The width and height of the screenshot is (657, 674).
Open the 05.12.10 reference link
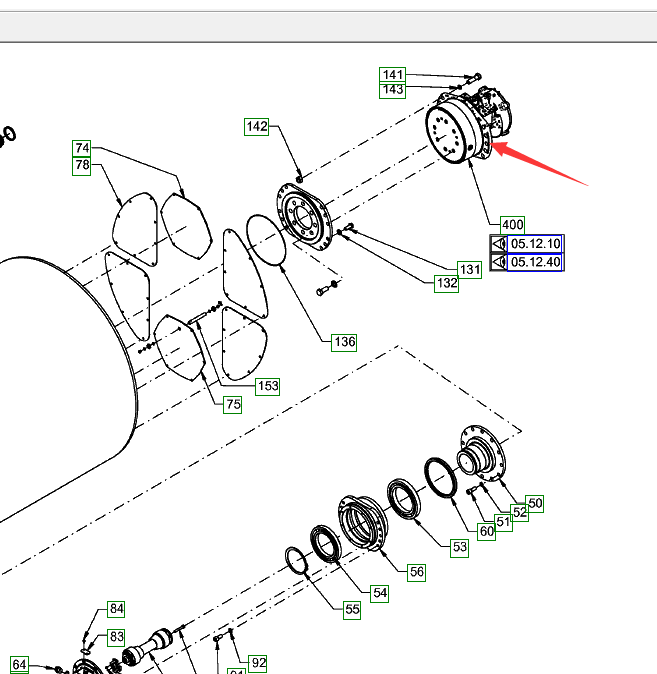(536, 244)
